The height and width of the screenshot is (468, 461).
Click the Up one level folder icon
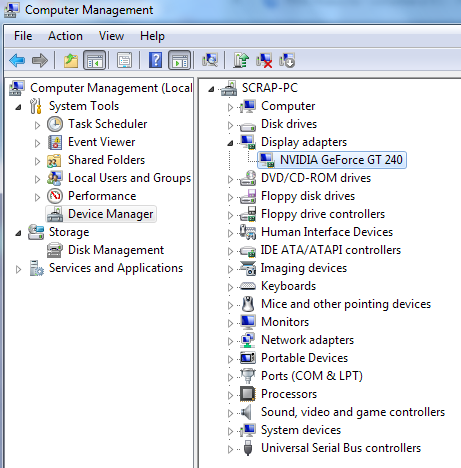point(71,60)
